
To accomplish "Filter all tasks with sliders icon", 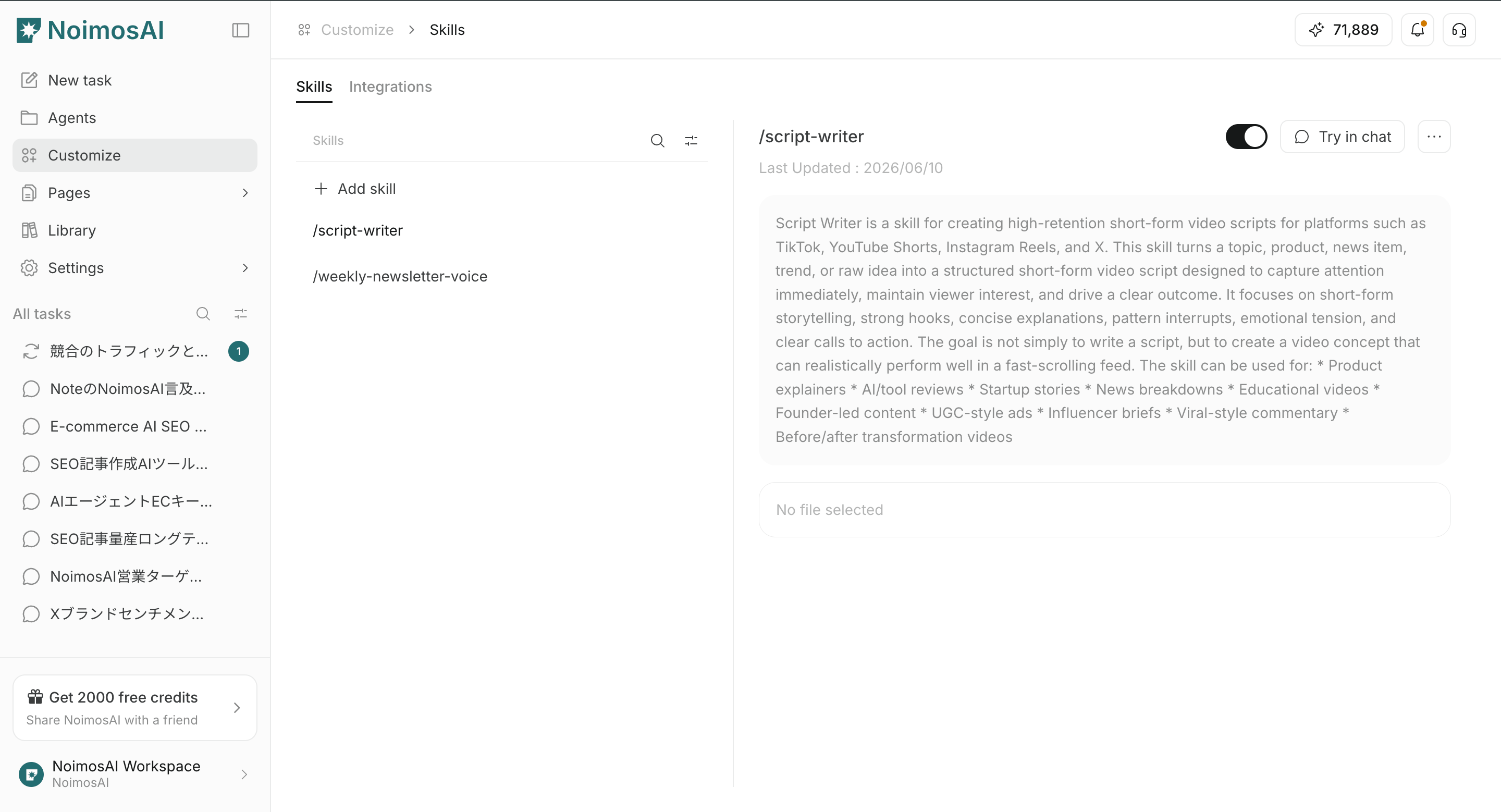I will point(241,314).
